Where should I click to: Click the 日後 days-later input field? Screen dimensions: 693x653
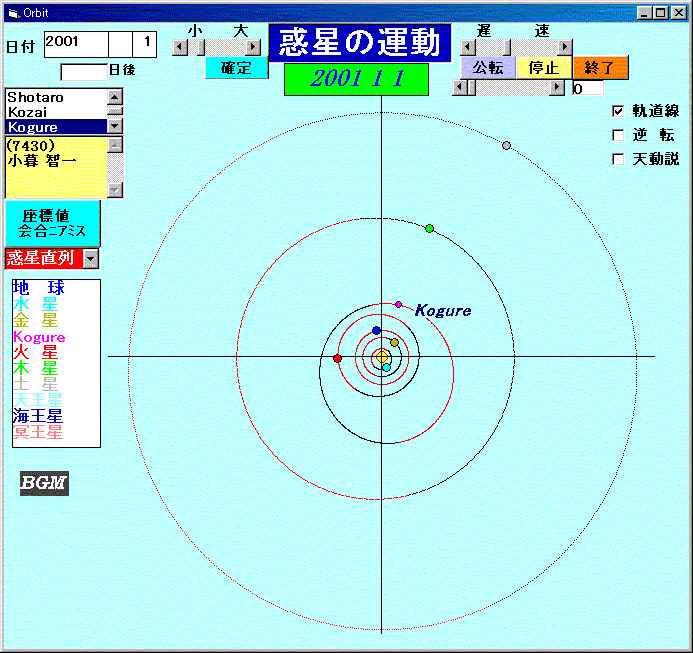tap(83, 71)
